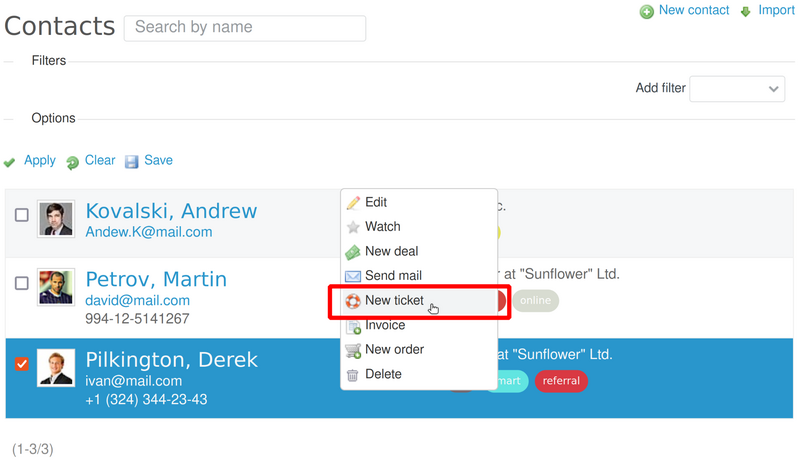Open the Add filter dropdown
This screenshot has height=461, width=800.
tap(738, 89)
